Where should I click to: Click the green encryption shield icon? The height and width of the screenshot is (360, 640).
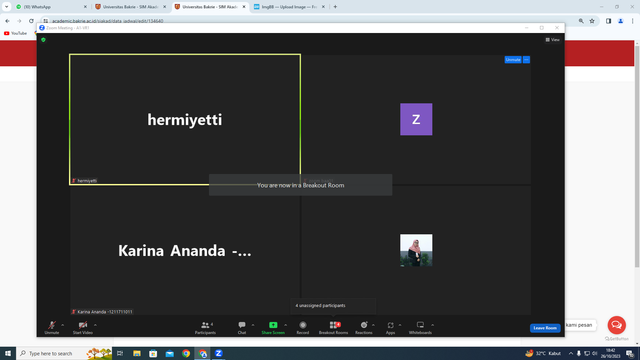pos(43,40)
